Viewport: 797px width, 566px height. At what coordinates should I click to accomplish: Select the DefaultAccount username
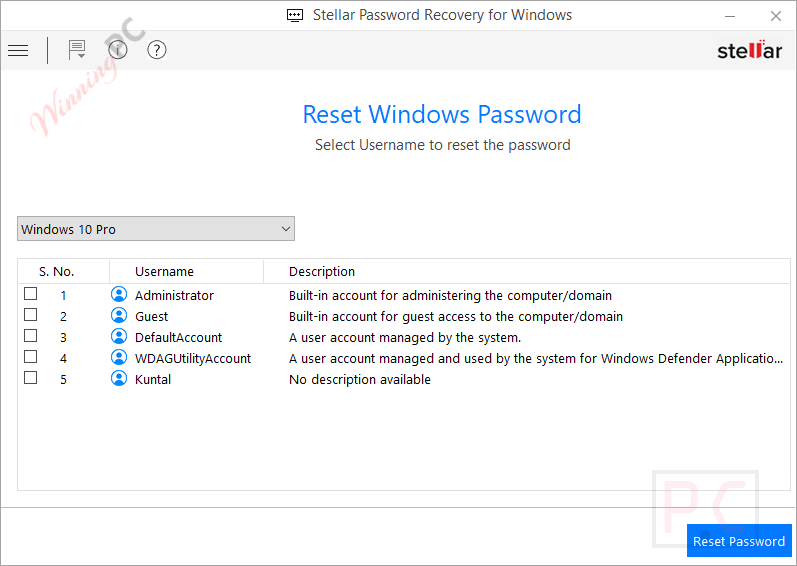pos(178,337)
